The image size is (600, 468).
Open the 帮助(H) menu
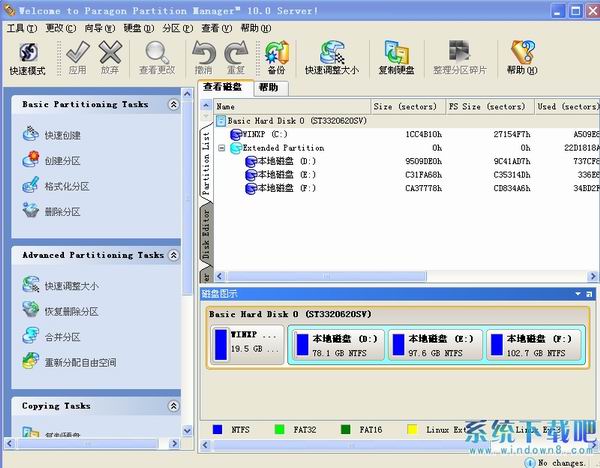256,28
